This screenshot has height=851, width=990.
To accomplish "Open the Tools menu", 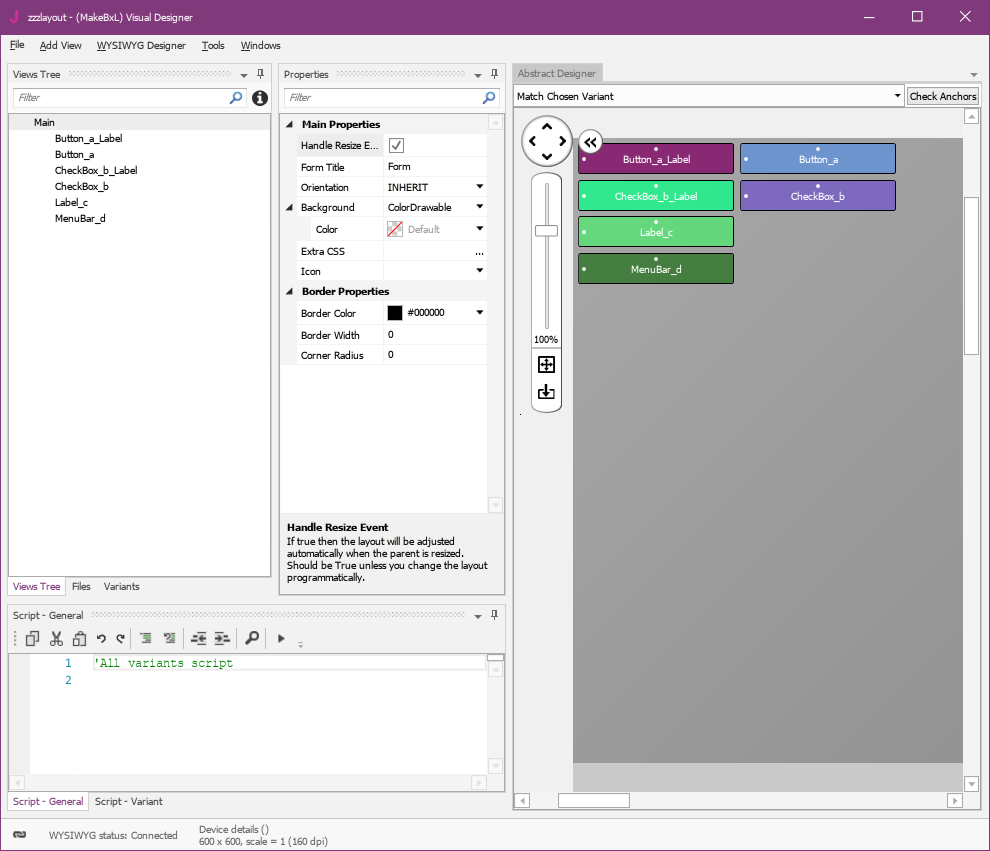I will 213,45.
